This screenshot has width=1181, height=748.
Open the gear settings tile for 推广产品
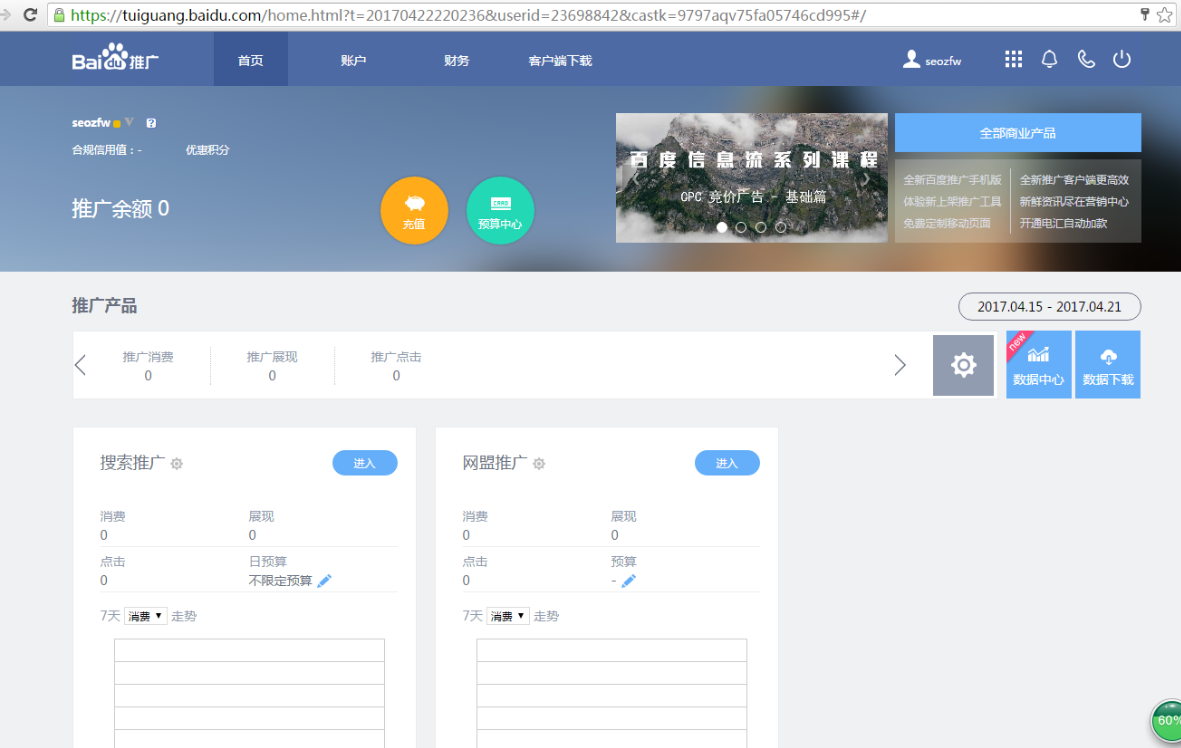coord(963,365)
